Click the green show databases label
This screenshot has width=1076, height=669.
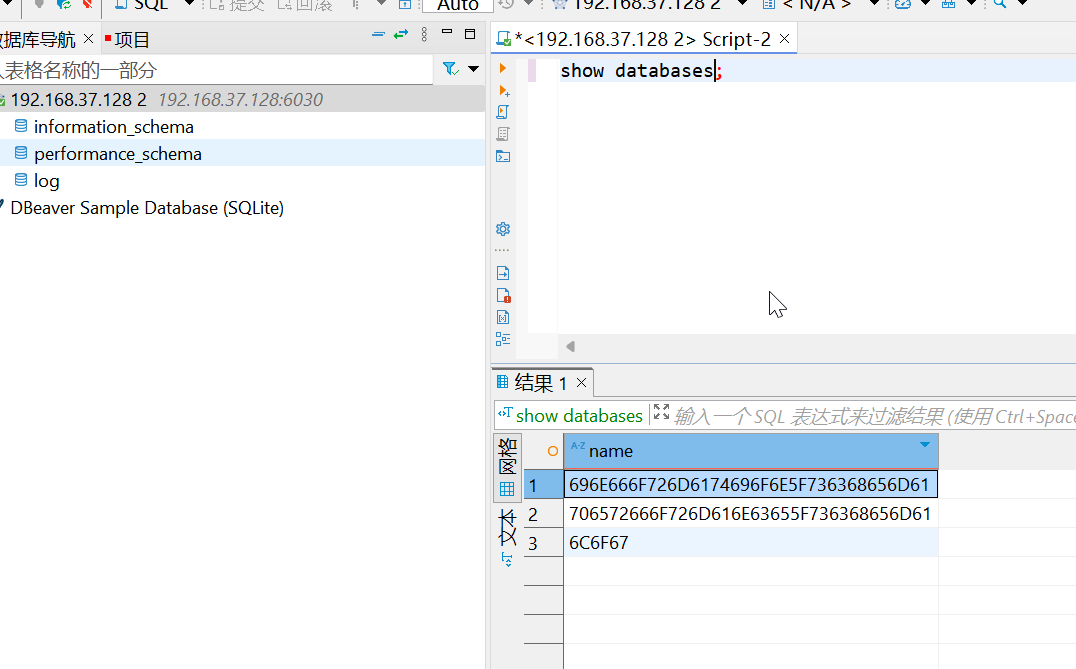coord(578,415)
